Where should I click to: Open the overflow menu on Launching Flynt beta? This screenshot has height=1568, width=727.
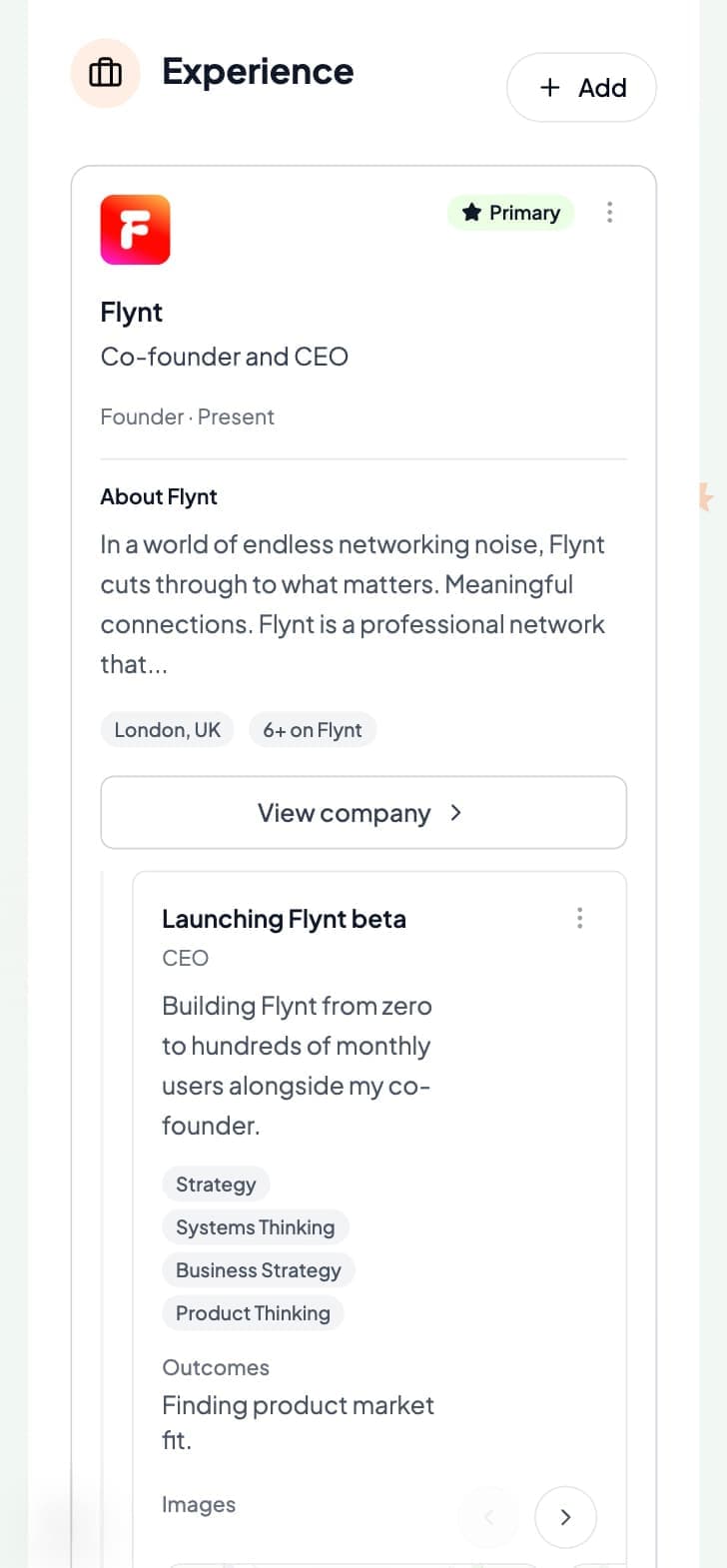(x=579, y=918)
